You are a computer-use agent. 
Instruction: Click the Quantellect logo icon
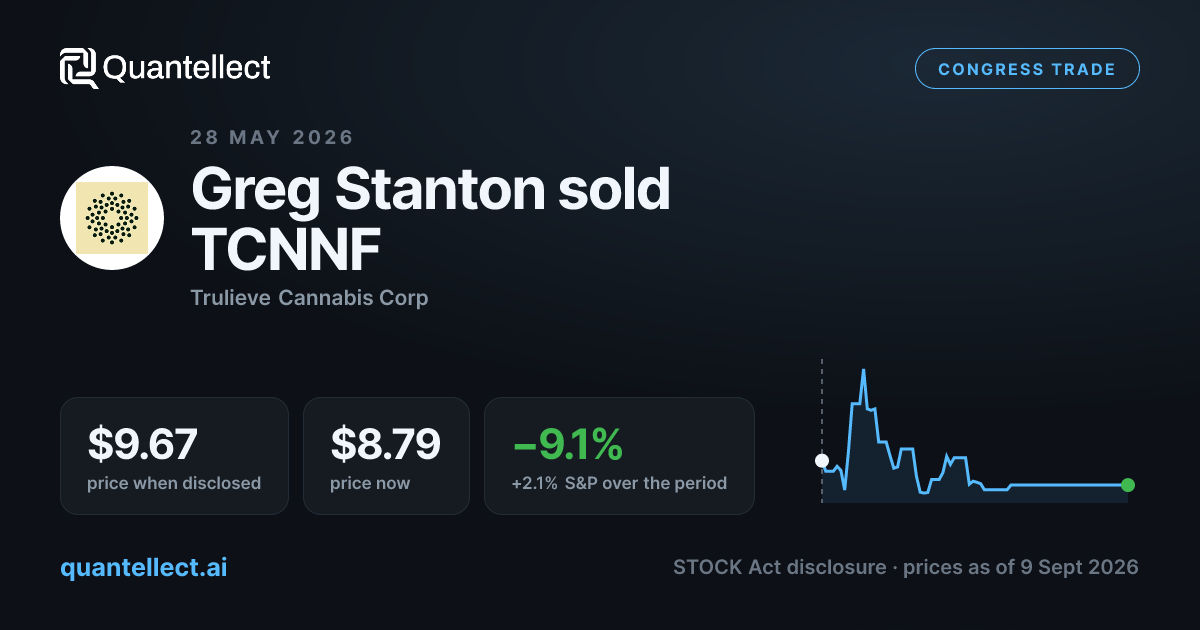tap(79, 68)
